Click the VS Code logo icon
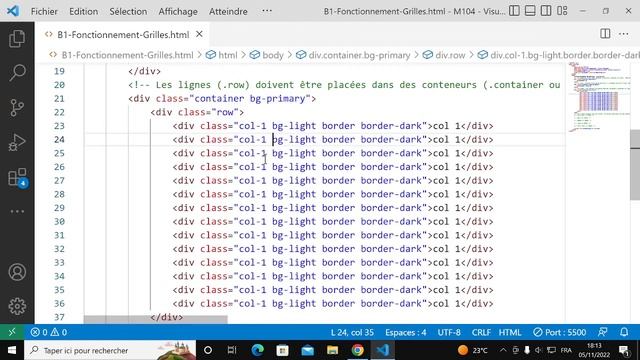 pyautogui.click(x=13, y=11)
